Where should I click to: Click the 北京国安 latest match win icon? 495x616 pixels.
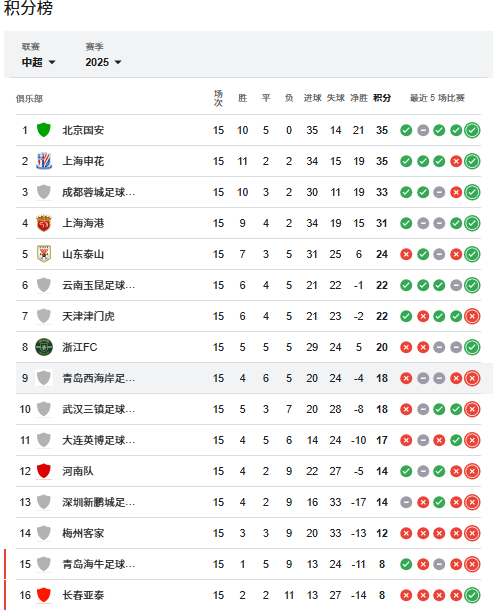[x=472, y=130]
